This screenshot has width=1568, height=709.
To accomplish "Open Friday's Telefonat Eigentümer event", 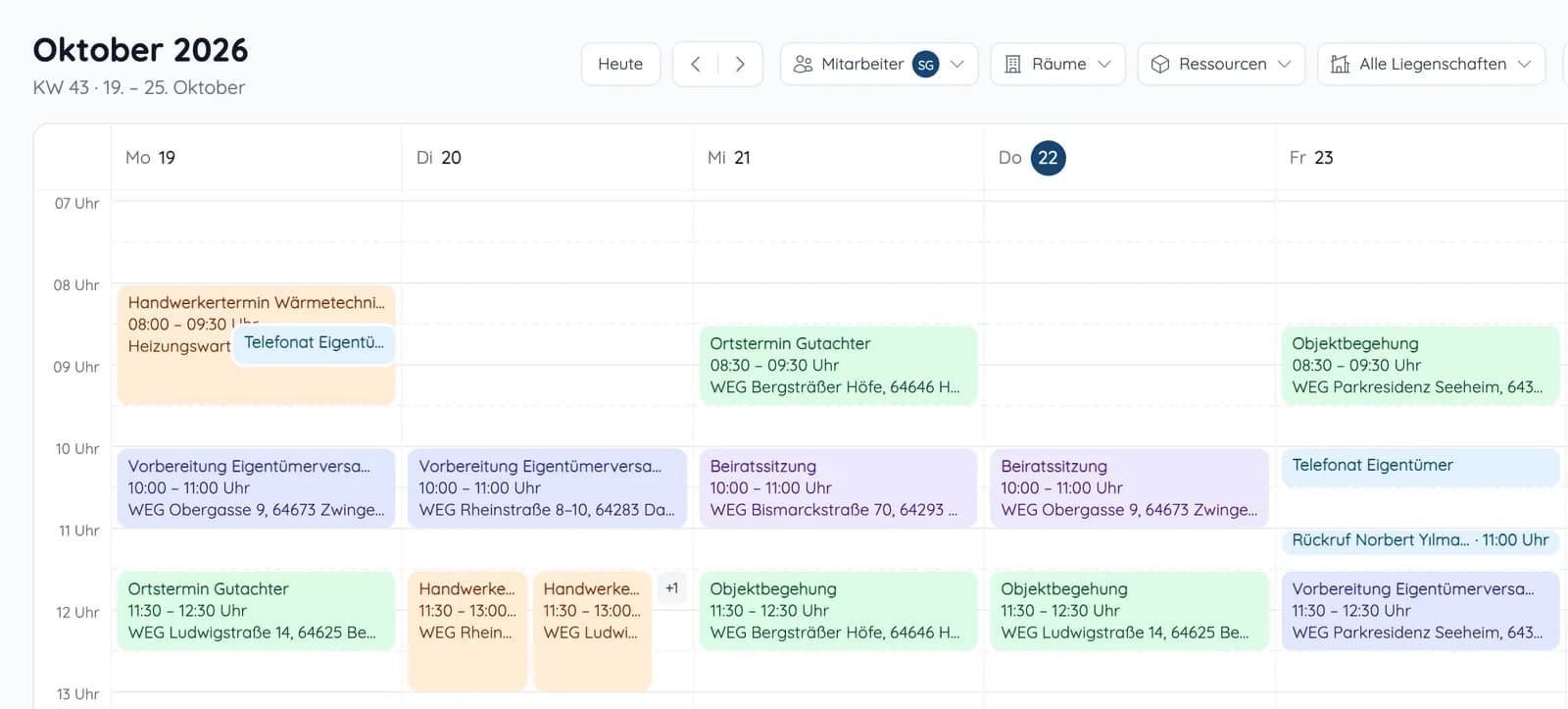I will tap(1420, 467).
